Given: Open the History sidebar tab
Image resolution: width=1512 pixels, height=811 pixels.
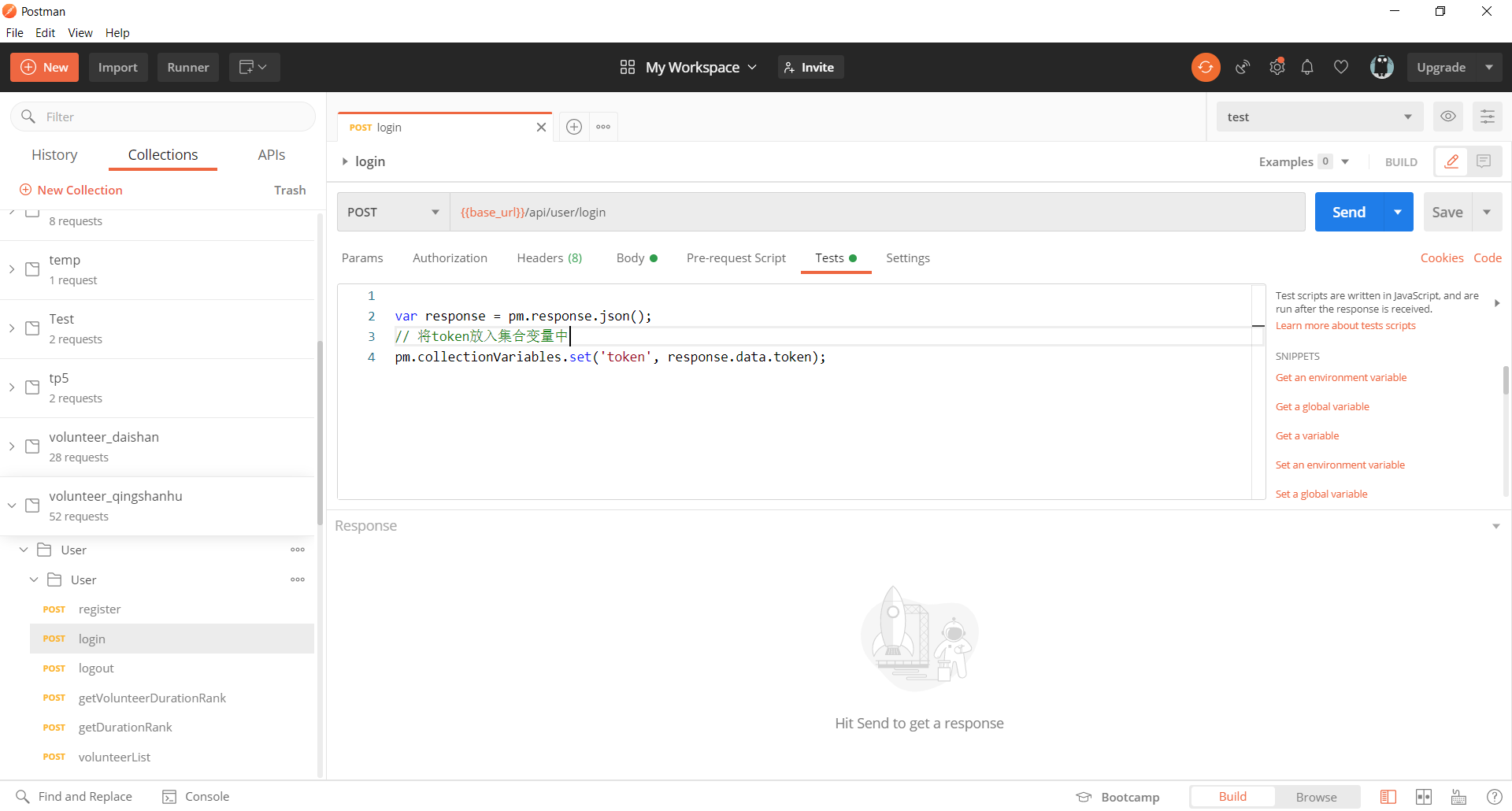Looking at the screenshot, I should coord(54,155).
